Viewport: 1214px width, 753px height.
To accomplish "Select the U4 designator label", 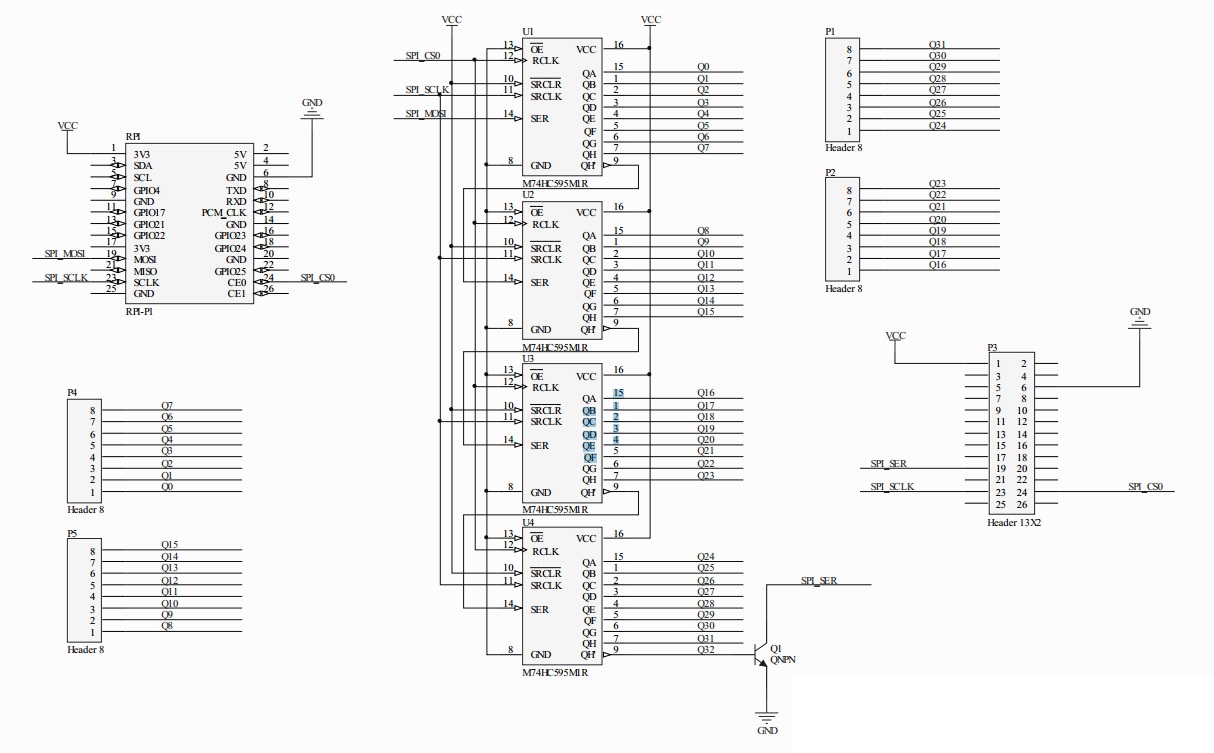I will tap(528, 522).
